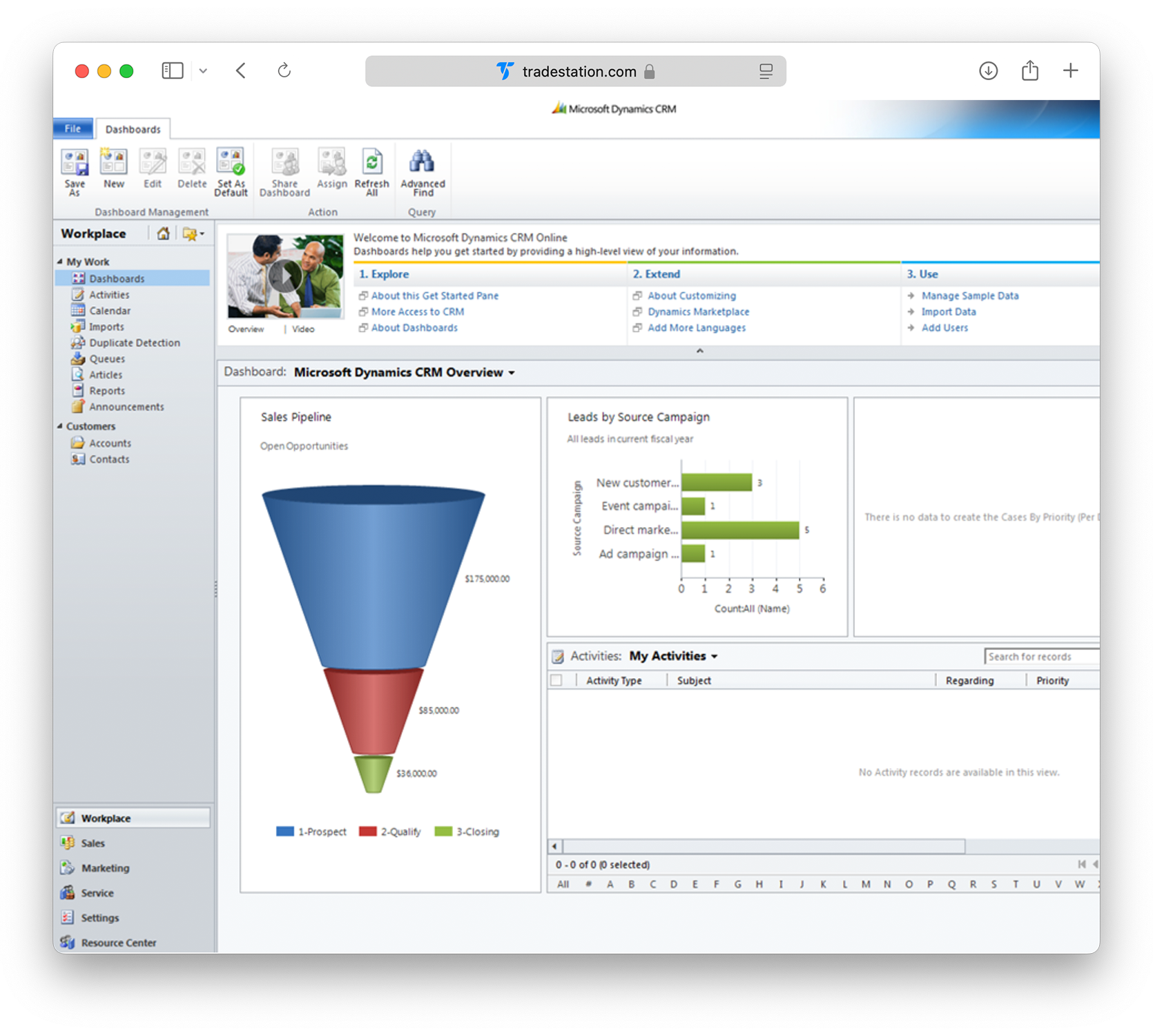Reload the page in Safari

tap(284, 70)
